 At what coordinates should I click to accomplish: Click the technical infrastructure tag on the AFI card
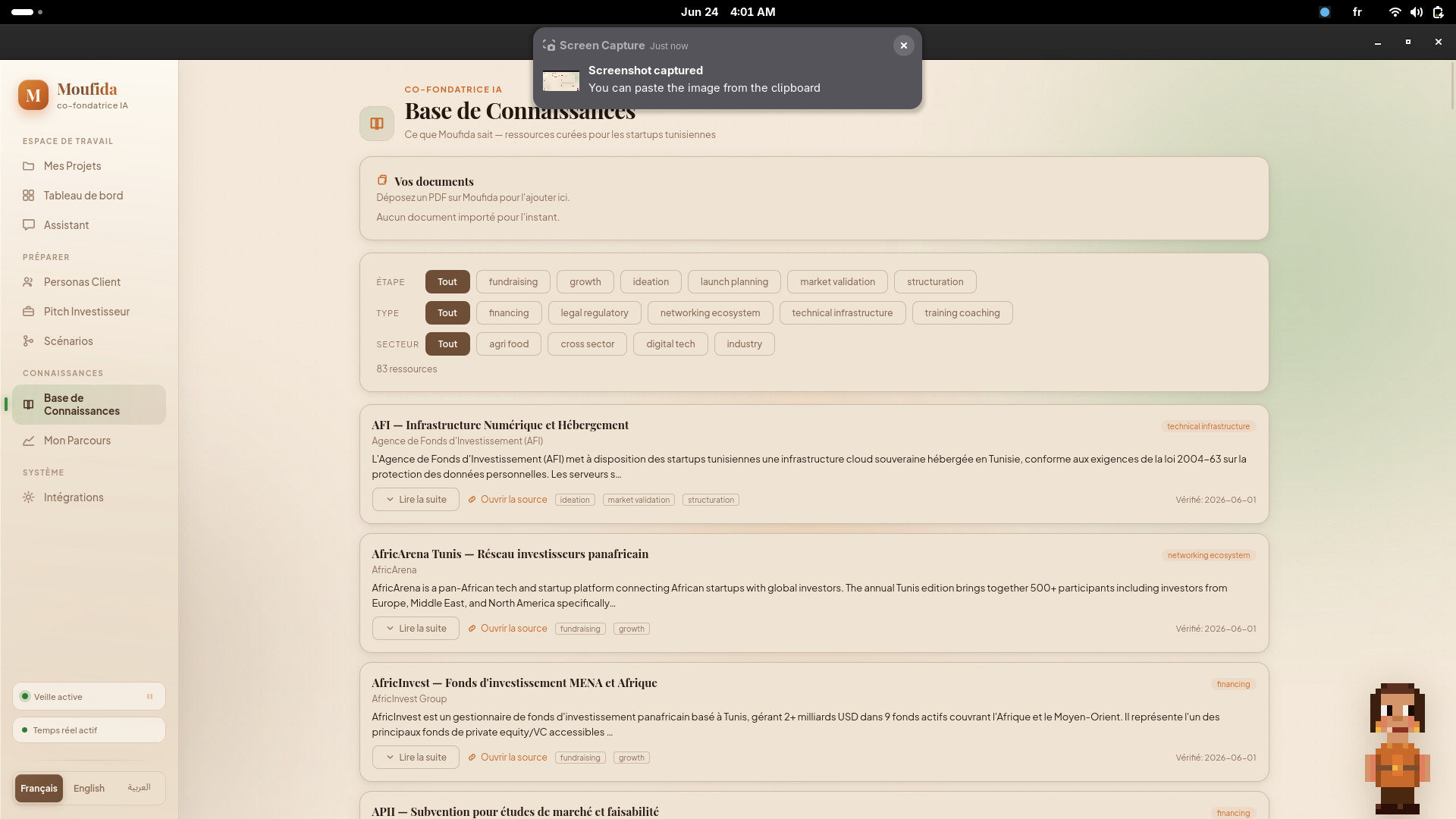1209,426
